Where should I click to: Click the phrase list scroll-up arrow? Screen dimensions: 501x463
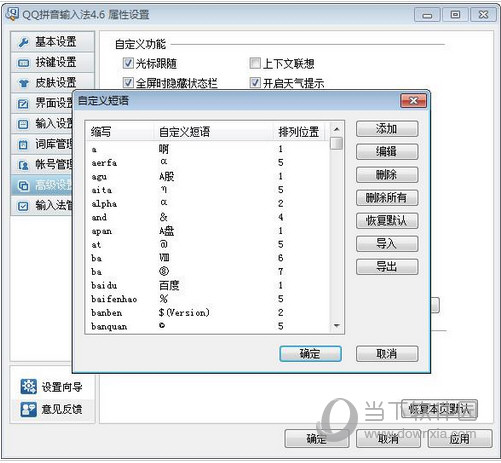[x=337, y=129]
